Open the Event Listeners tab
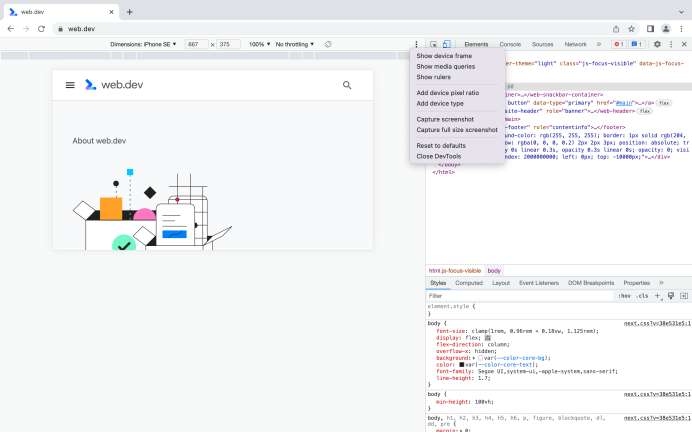The width and height of the screenshot is (692, 432). point(539,283)
